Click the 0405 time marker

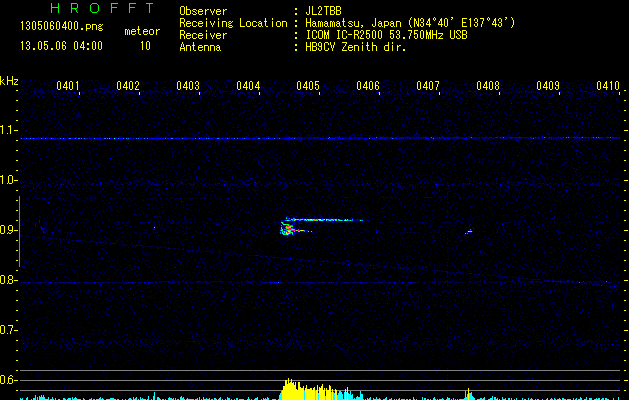[x=308, y=87]
